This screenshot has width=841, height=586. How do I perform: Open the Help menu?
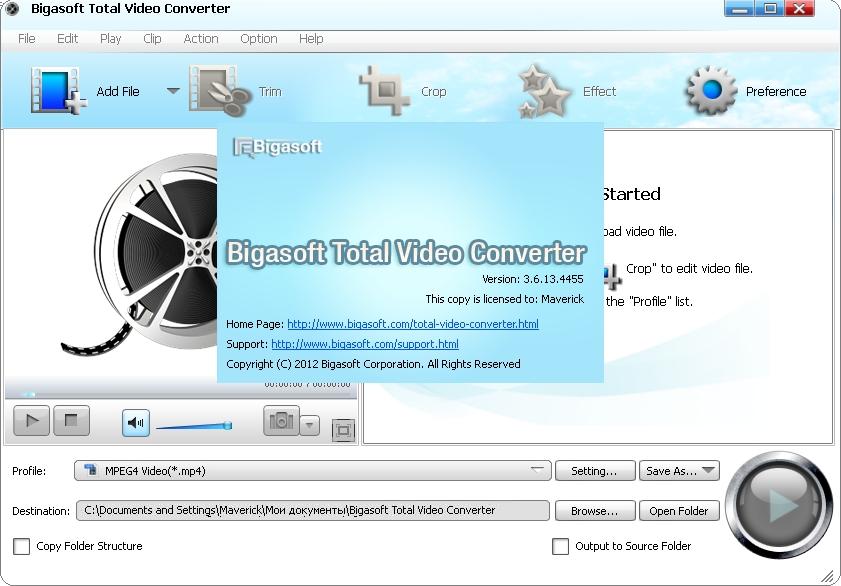coord(311,39)
